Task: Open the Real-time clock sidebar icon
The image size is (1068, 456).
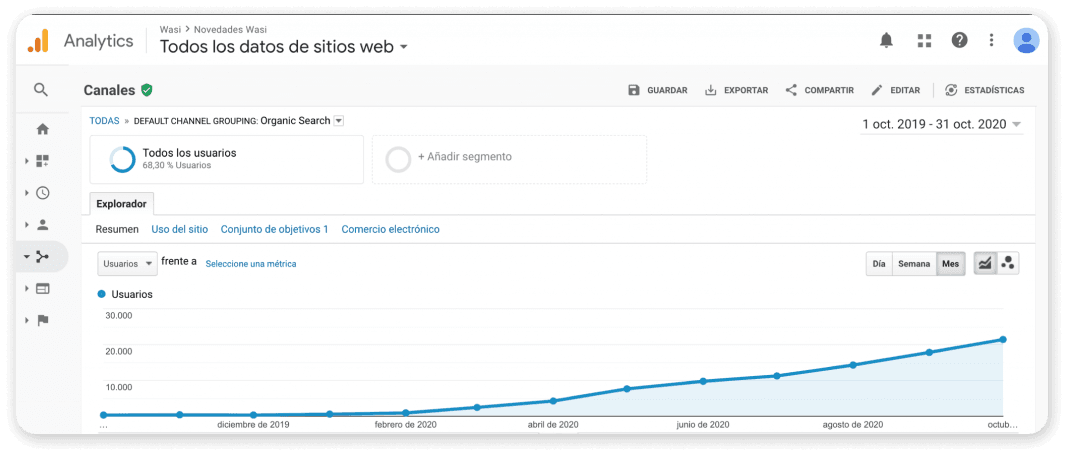Action: pos(42,193)
